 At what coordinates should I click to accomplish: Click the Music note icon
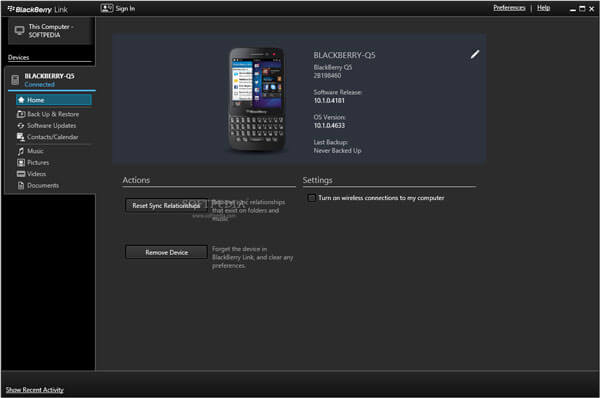tap(21, 151)
